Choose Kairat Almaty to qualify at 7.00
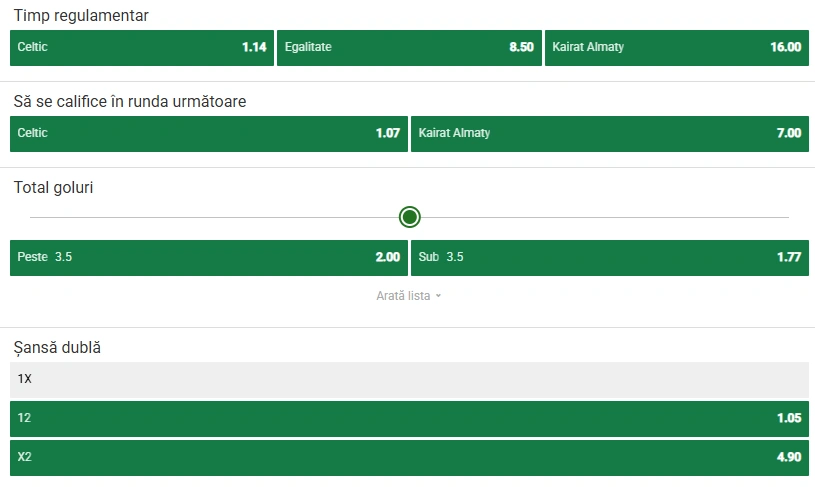This screenshot has height=487, width=815. point(610,134)
